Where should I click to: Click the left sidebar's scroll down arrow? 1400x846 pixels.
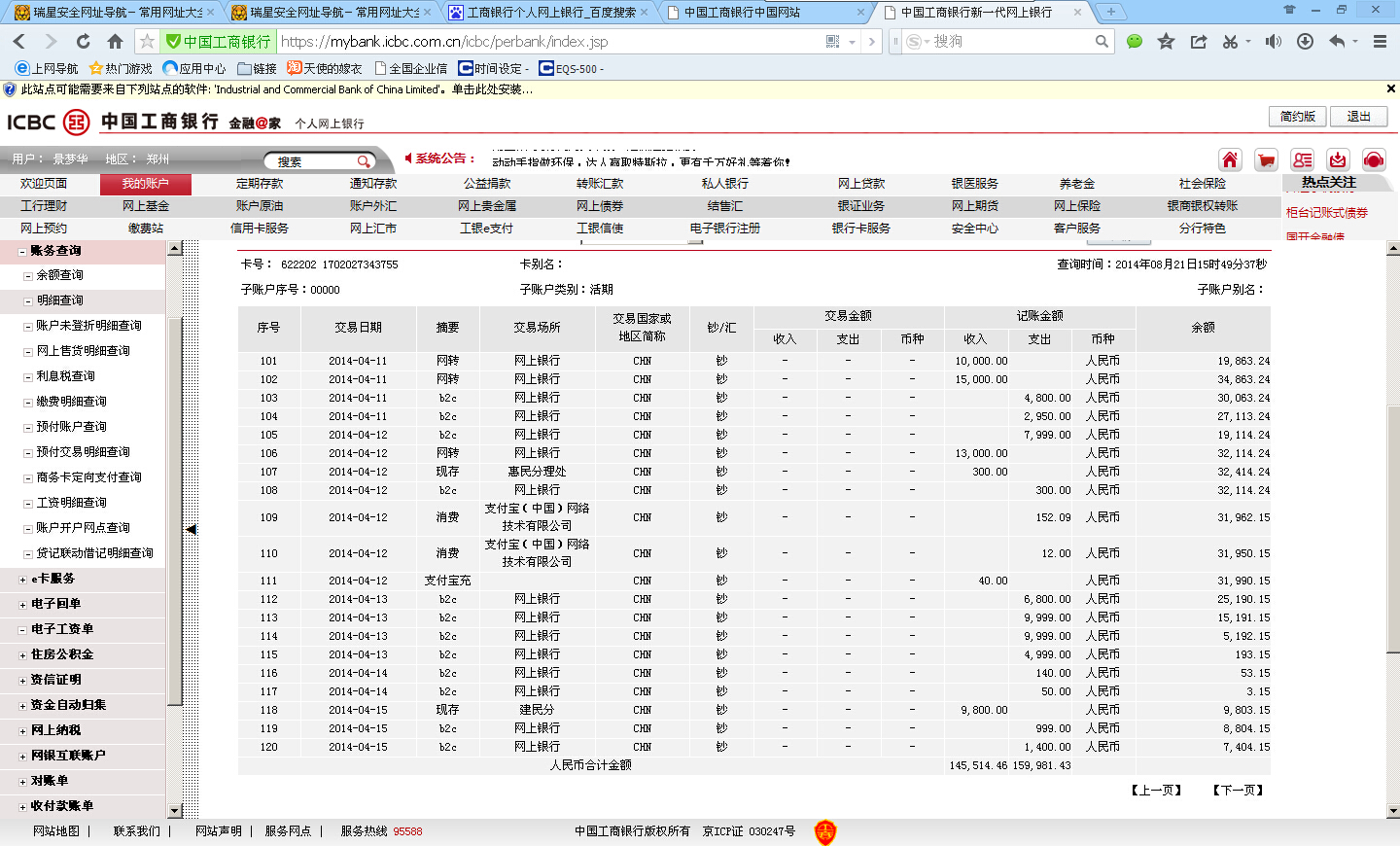coord(175,810)
